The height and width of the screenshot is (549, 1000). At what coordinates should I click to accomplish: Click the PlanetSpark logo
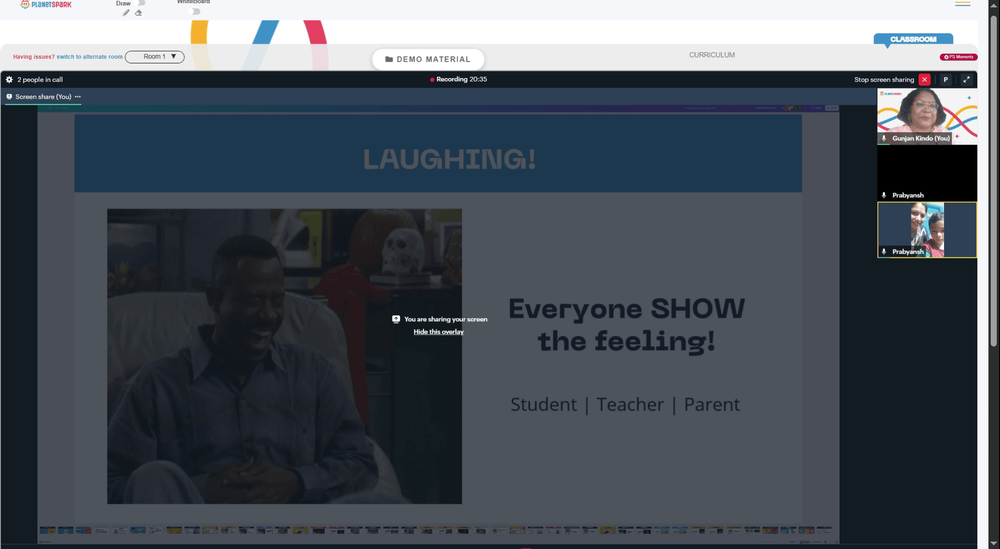click(x=46, y=4)
